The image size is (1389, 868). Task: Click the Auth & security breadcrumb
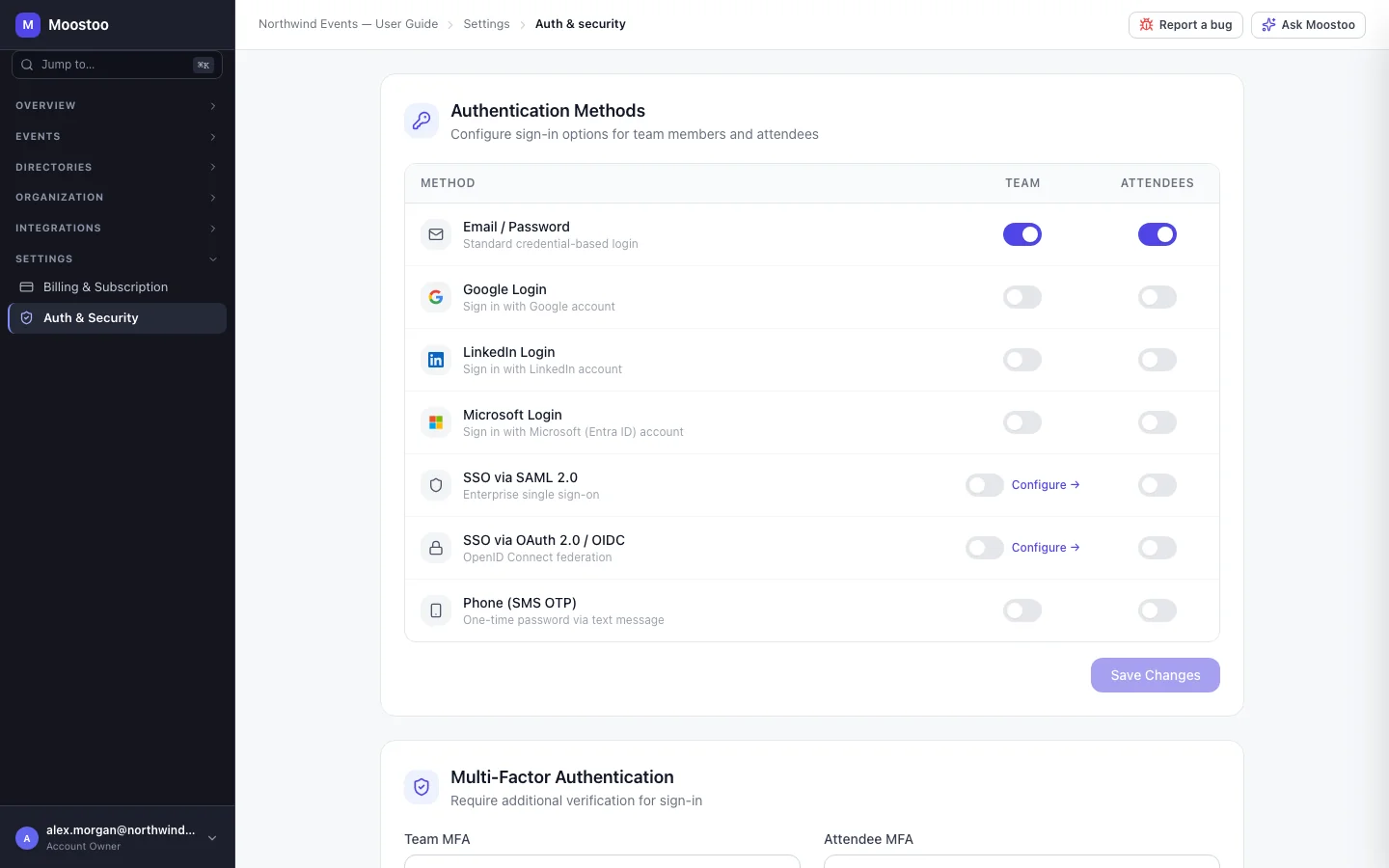click(x=581, y=24)
